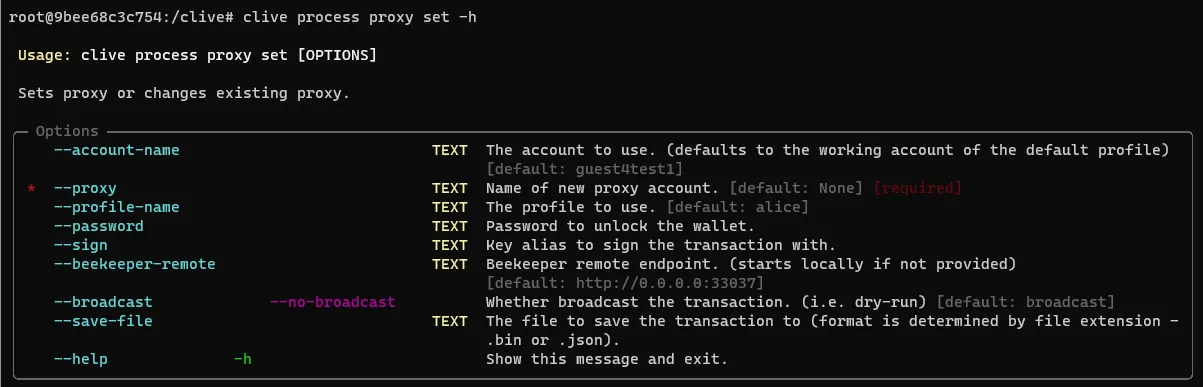The width and height of the screenshot is (1203, 387).
Task: Click the --beekeeper-remote option
Action: click(134, 264)
